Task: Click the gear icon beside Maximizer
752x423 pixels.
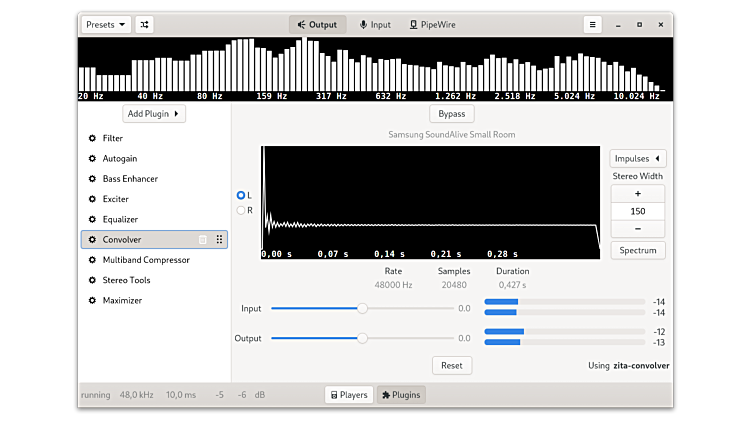Action: 92,301
